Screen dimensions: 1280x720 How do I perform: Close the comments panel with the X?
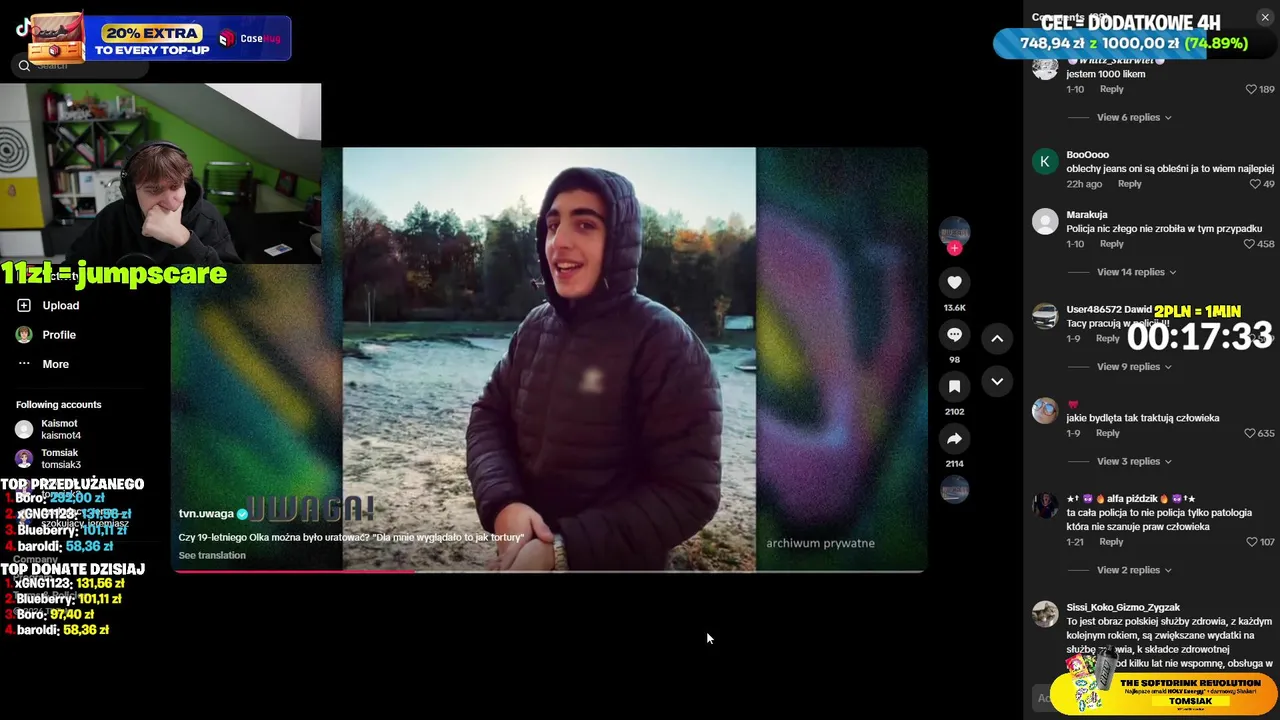pos(1265,17)
